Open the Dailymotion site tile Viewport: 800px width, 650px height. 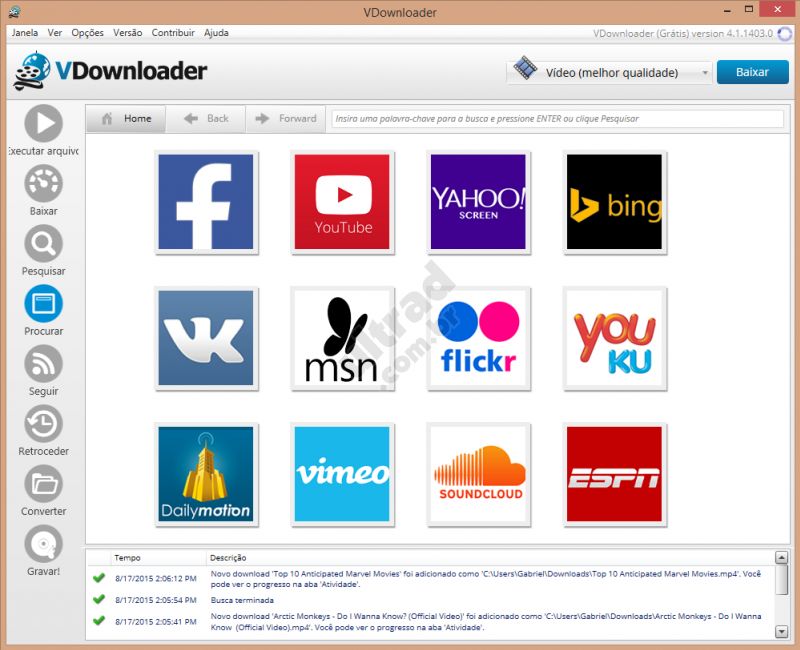point(206,474)
